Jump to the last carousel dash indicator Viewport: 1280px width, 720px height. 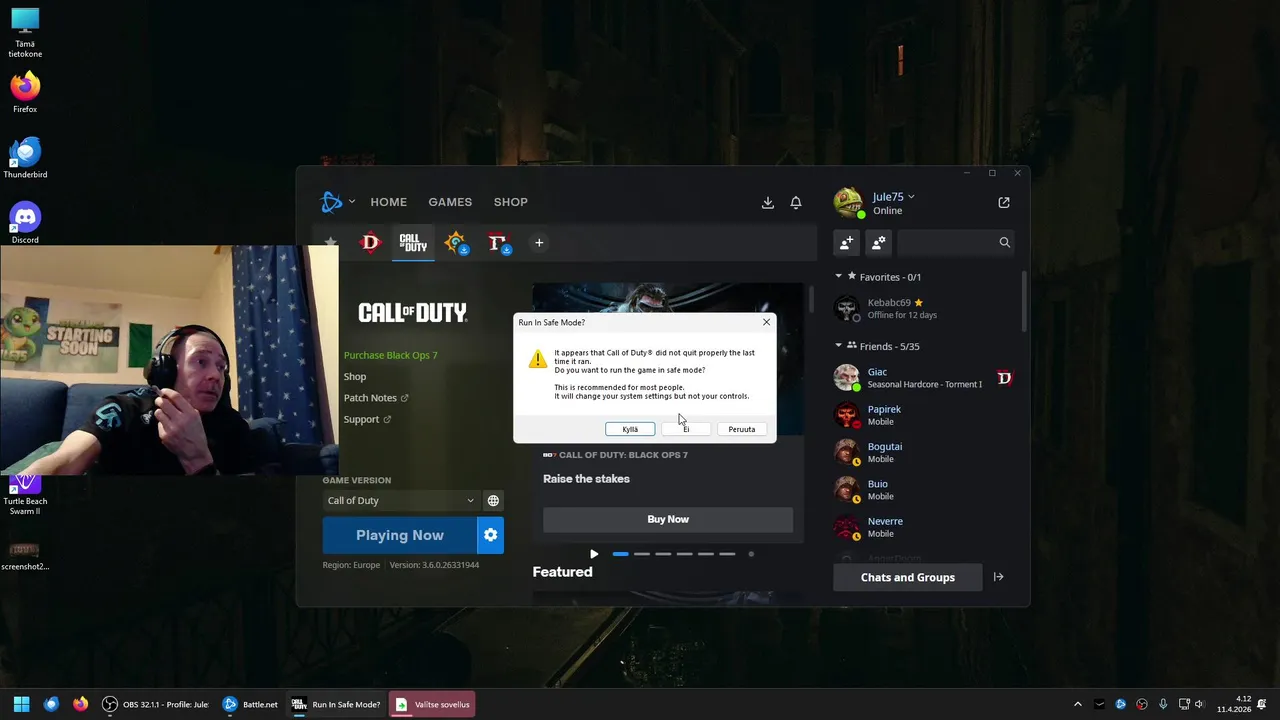click(727, 554)
